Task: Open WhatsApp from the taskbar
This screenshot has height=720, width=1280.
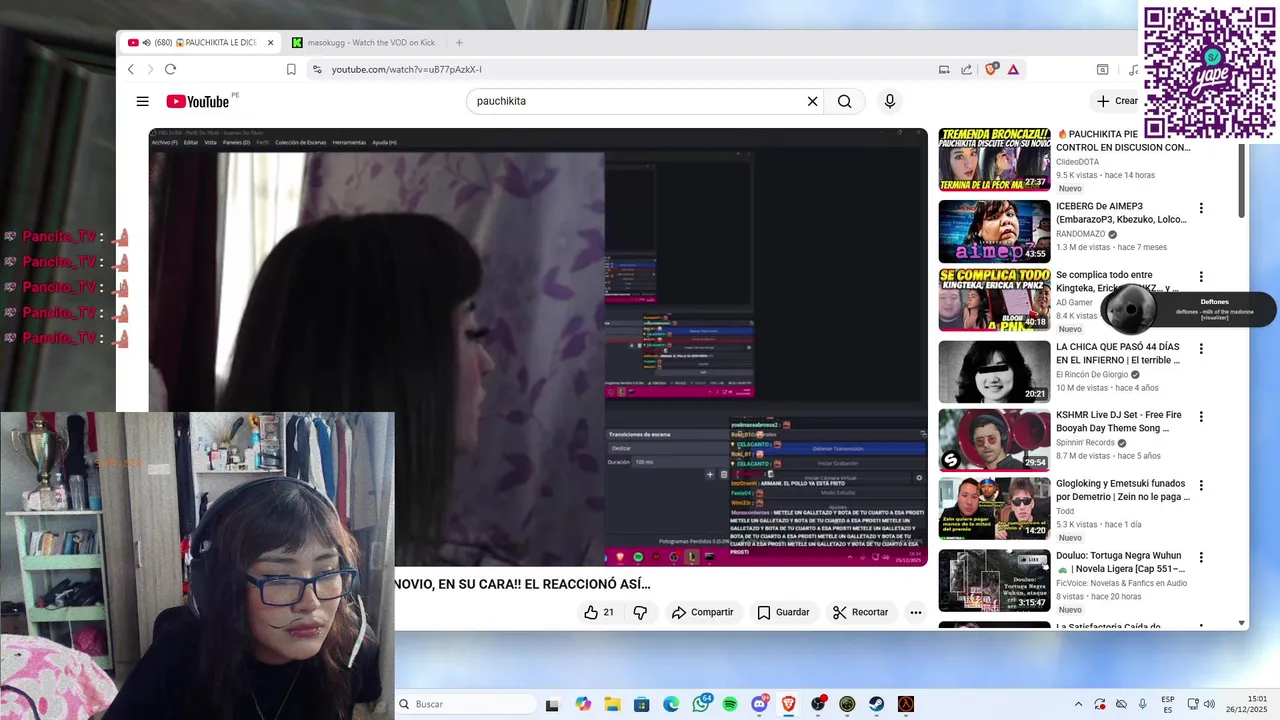Action: [x=701, y=704]
